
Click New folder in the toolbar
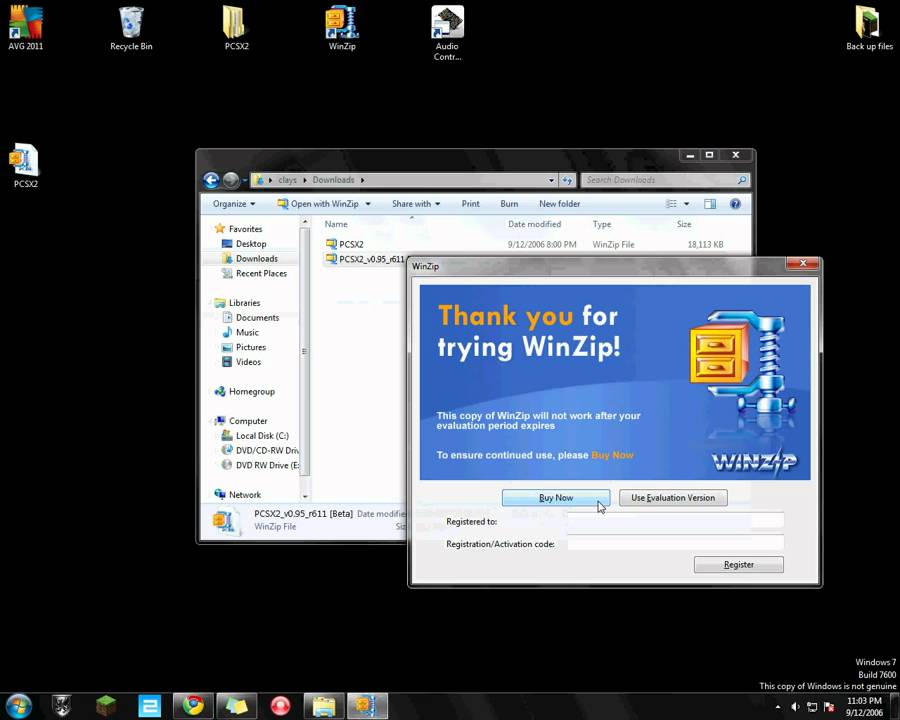pos(559,204)
